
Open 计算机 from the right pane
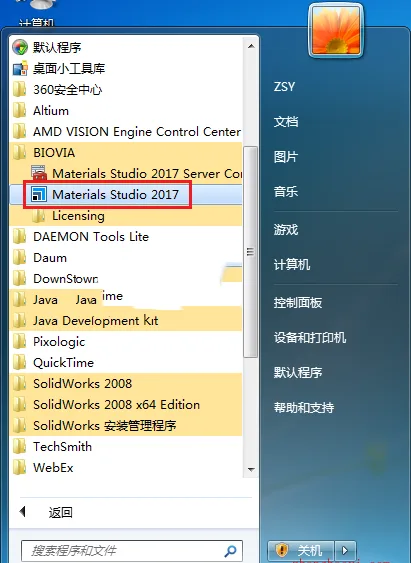292,265
